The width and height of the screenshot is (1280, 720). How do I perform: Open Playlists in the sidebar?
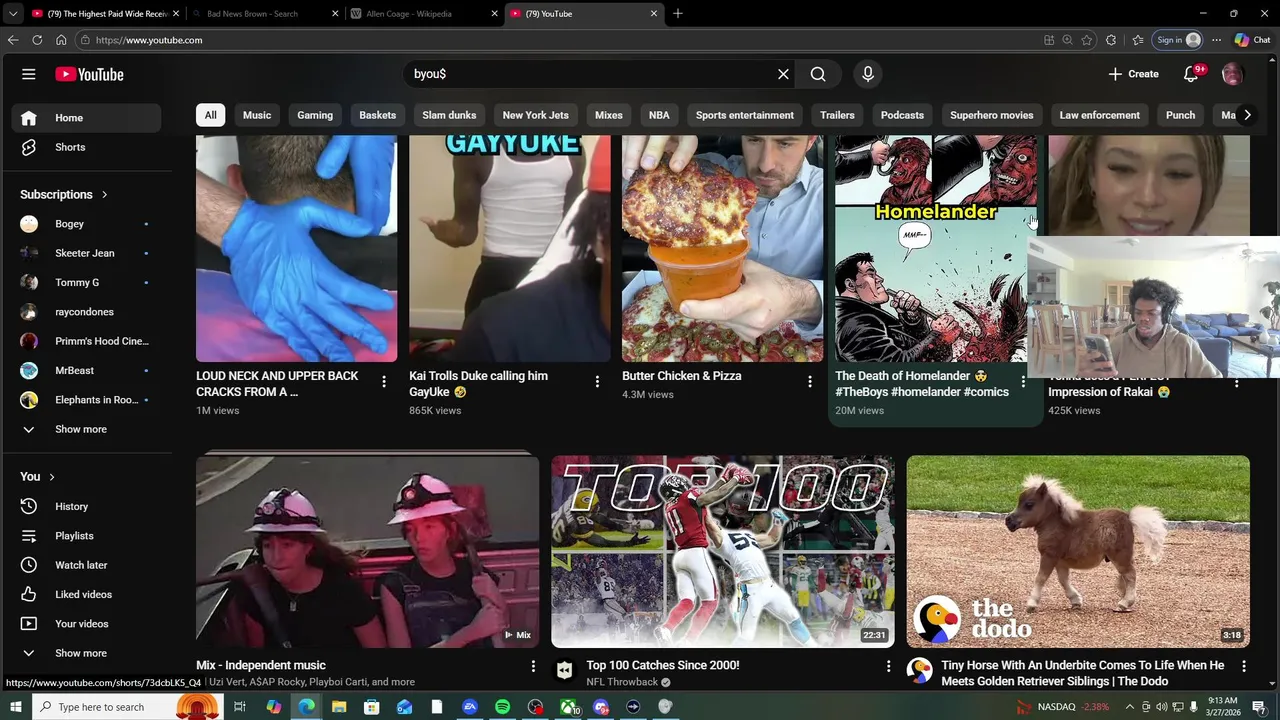click(x=86, y=536)
